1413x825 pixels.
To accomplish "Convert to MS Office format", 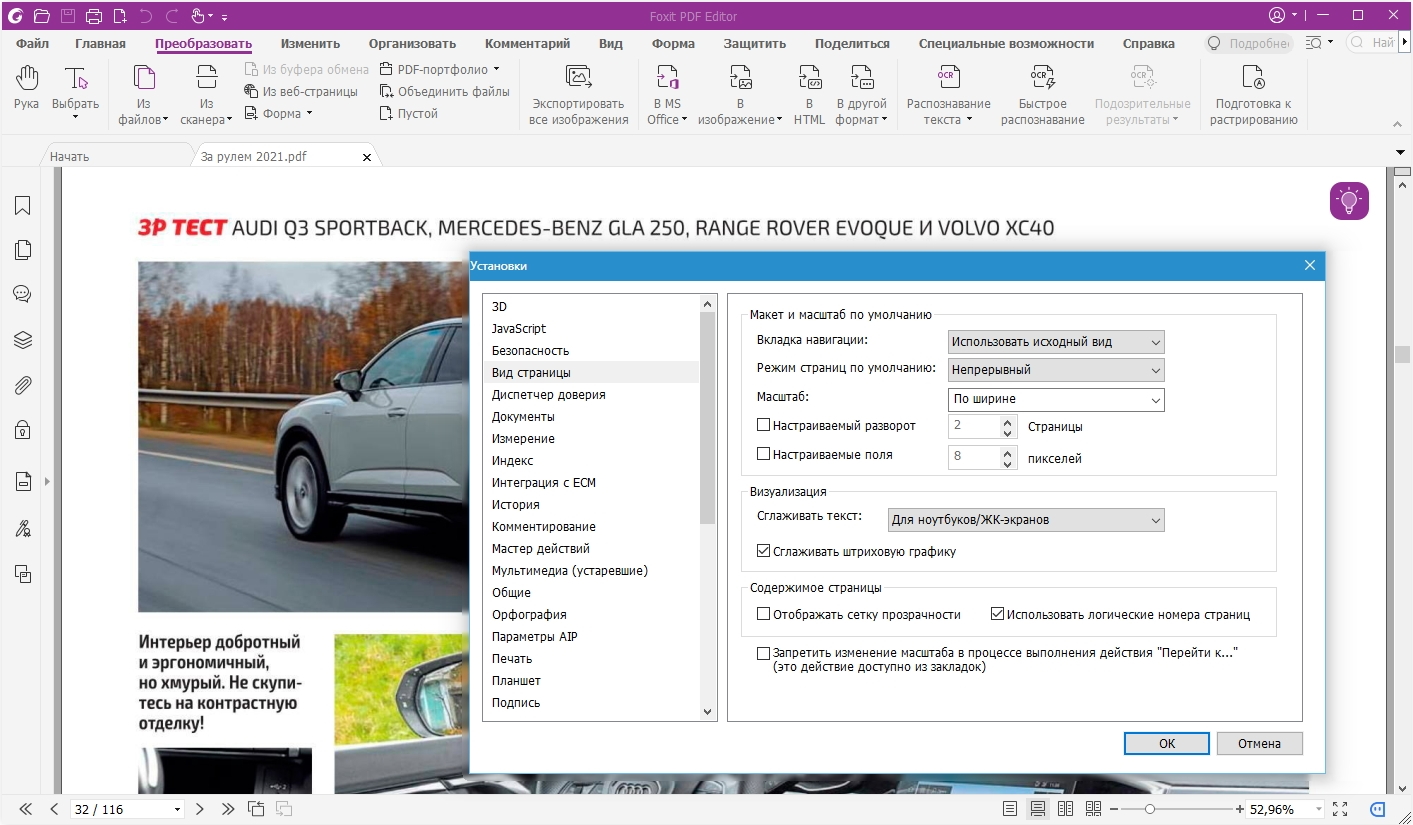I will coord(667,95).
